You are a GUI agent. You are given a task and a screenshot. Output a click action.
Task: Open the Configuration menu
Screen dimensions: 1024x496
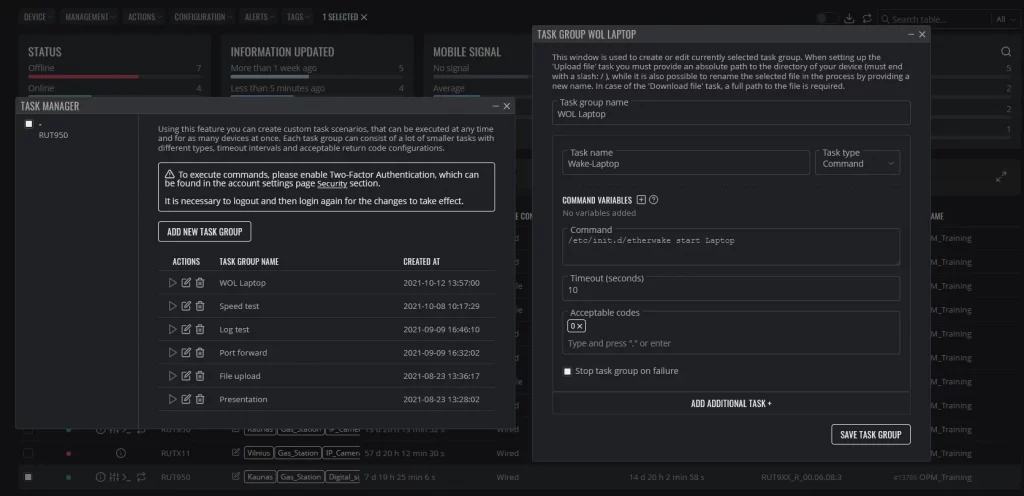coord(203,17)
